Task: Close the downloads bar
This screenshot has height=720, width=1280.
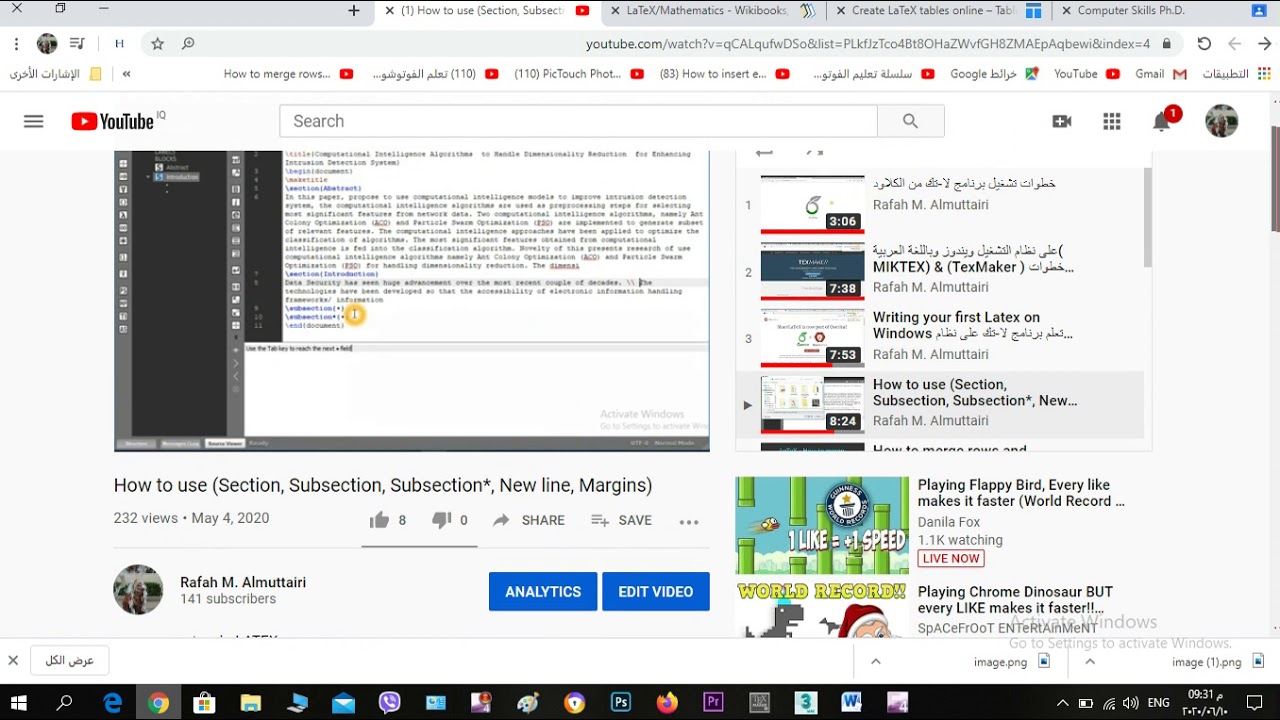Action: pos(13,661)
